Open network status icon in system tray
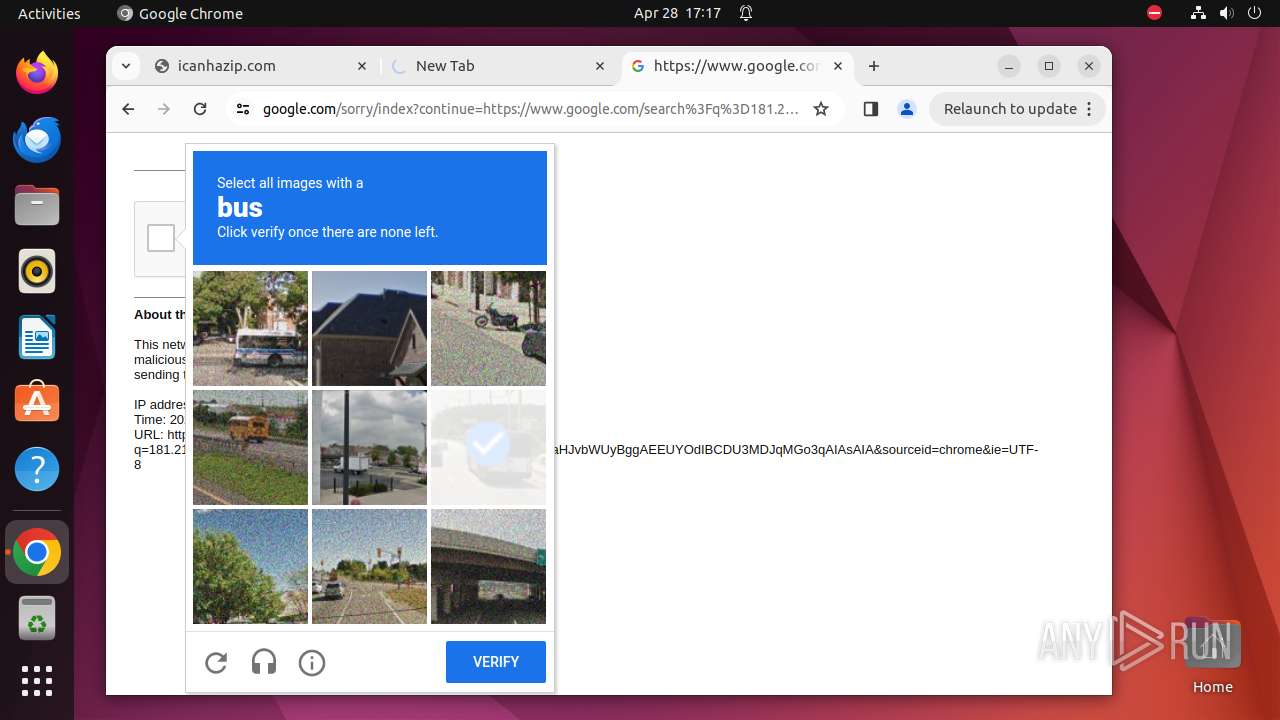Viewport: 1280px width, 720px height. 1198,13
